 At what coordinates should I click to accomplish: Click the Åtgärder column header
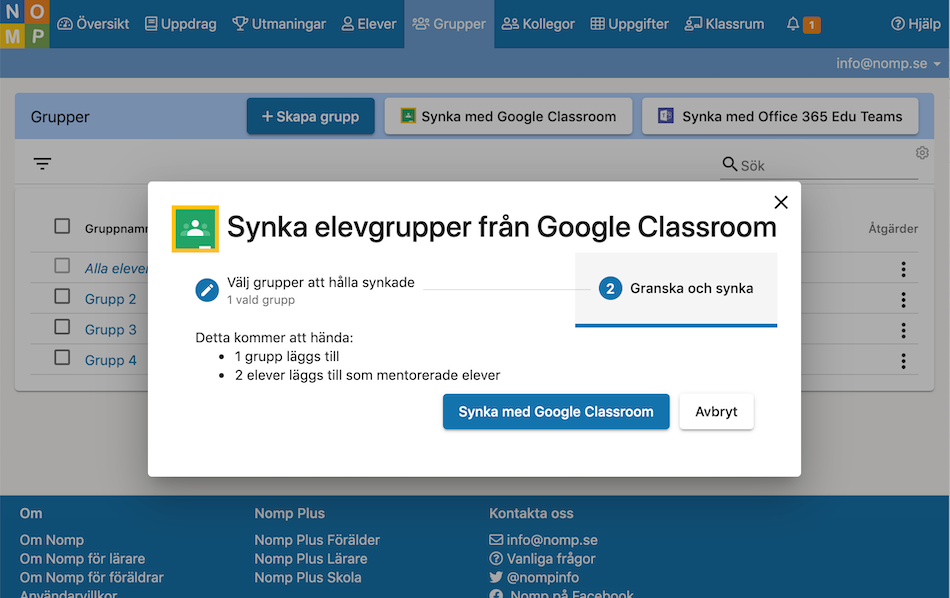click(893, 228)
